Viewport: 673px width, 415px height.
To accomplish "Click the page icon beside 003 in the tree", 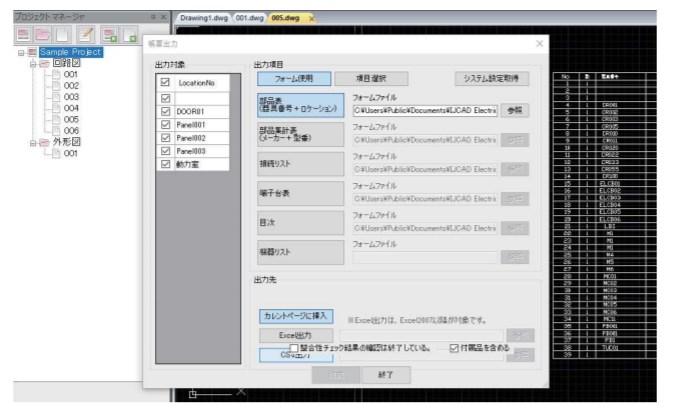I will pos(56,97).
